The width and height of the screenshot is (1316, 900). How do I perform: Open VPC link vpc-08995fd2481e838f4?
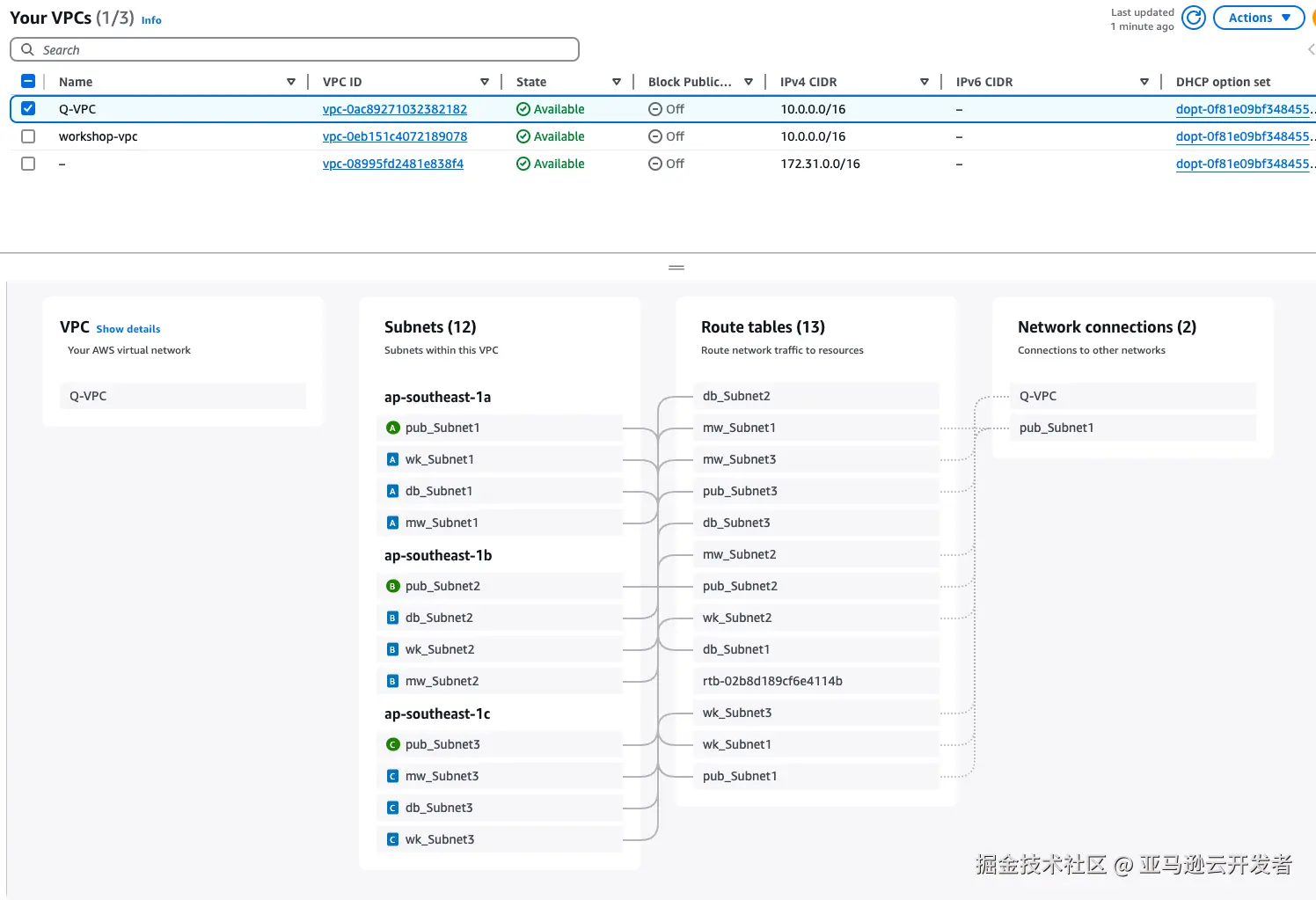(393, 164)
